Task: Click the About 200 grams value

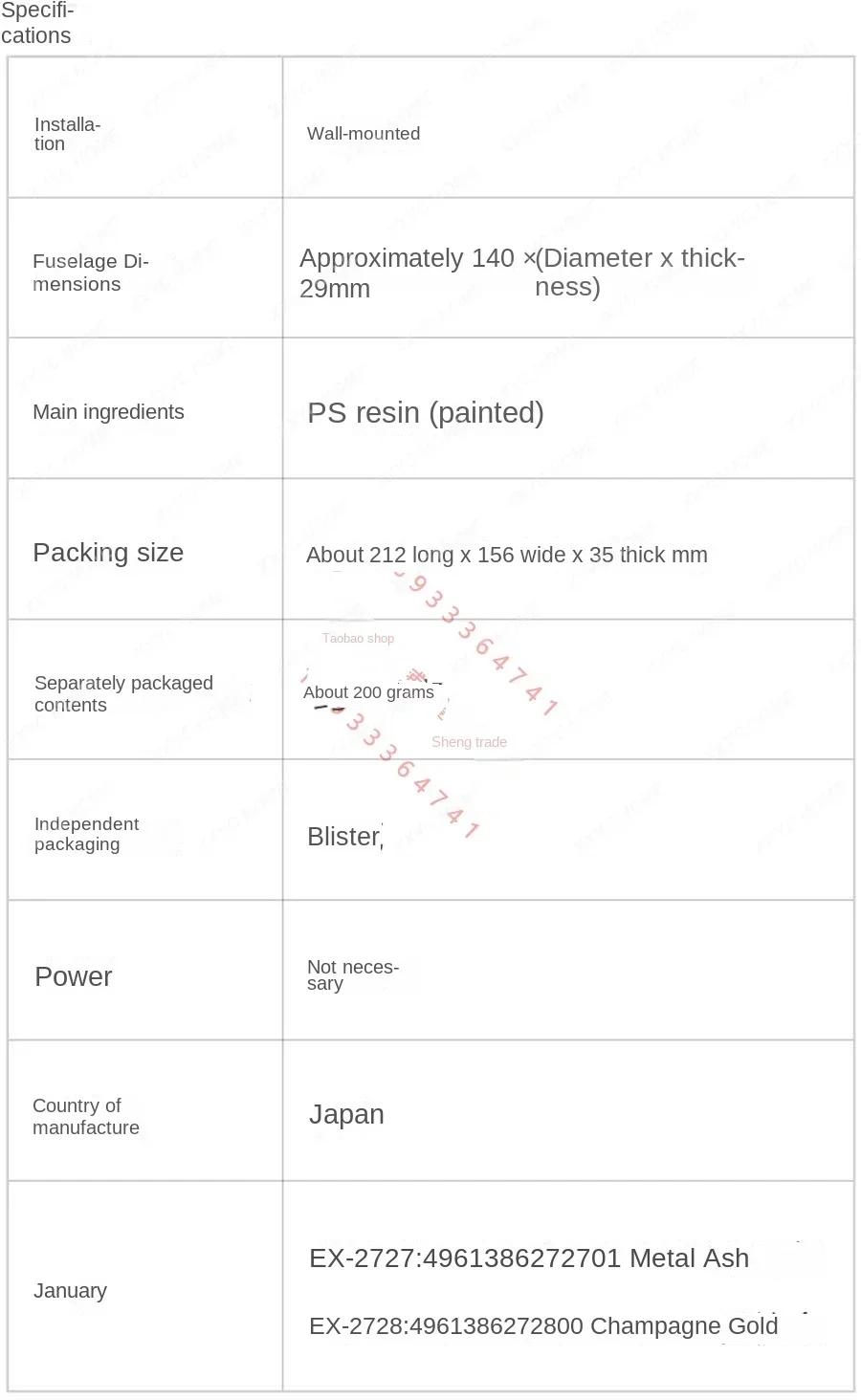Action: tap(368, 692)
